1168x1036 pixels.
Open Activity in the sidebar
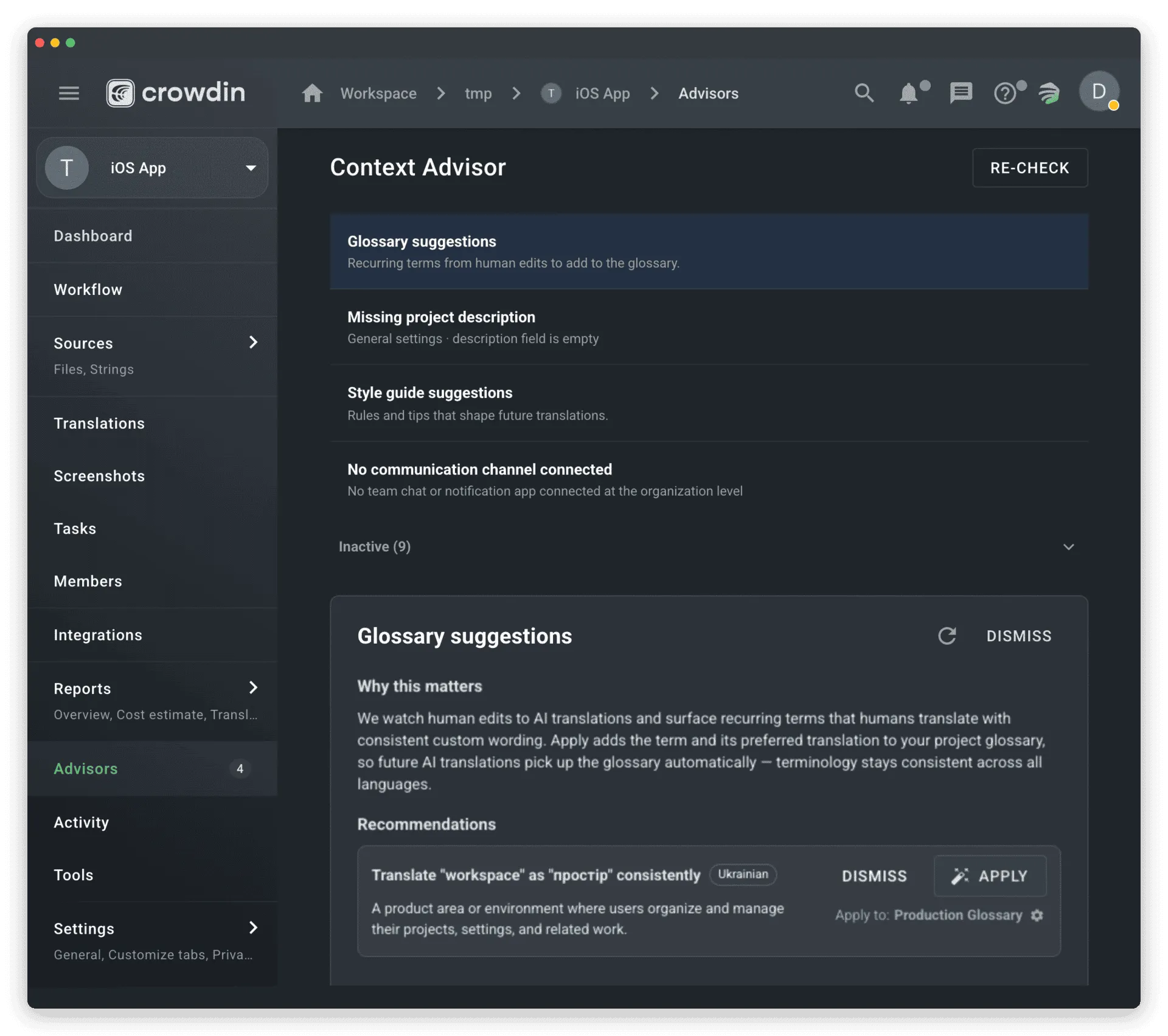[152, 822]
